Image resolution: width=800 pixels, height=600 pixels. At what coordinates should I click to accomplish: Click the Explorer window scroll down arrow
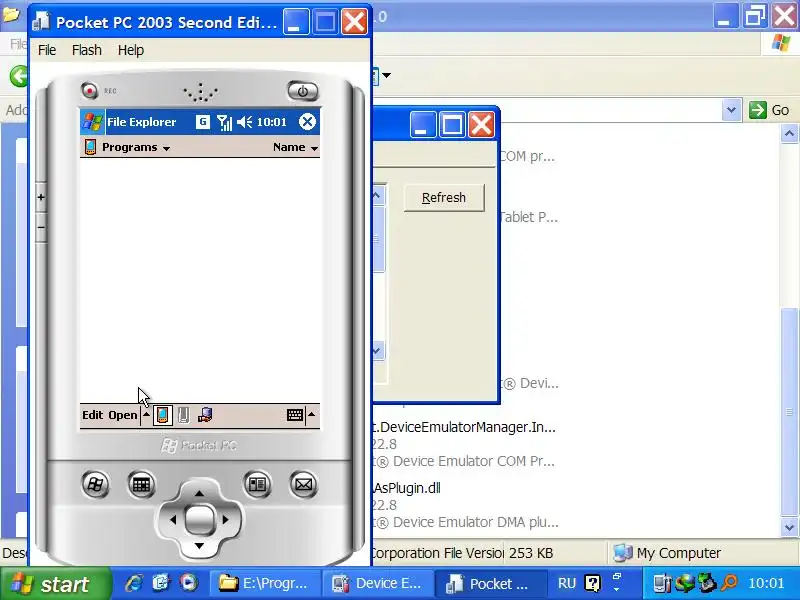(x=789, y=527)
